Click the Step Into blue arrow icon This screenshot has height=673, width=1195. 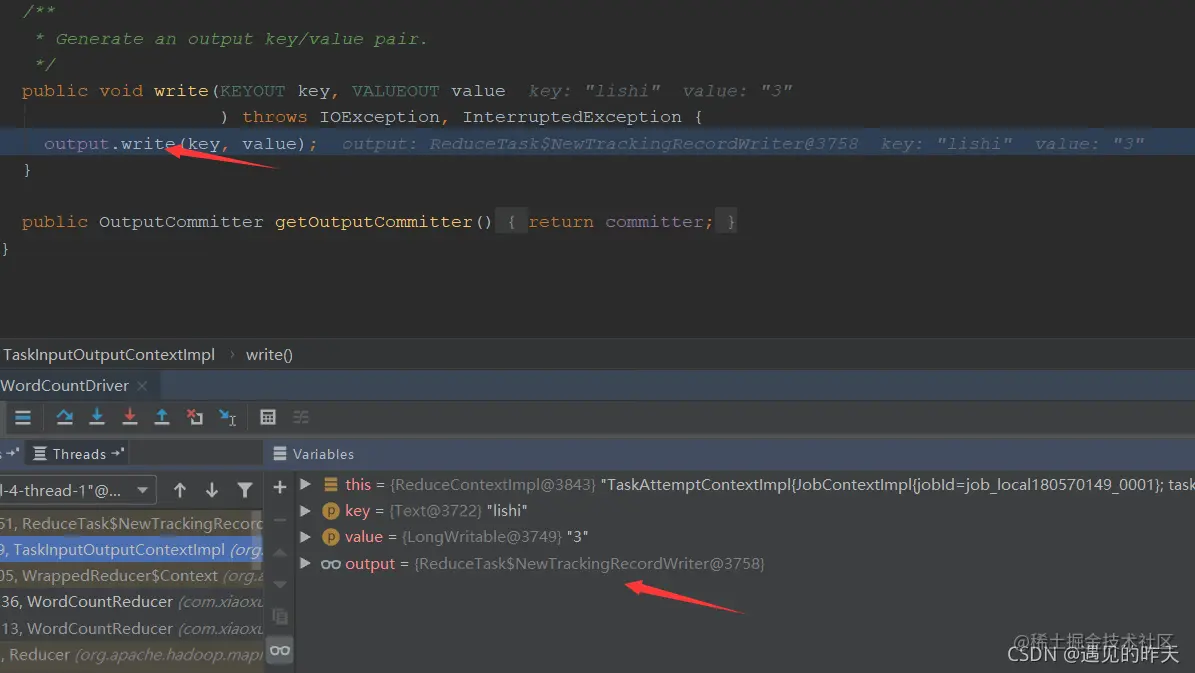click(x=97, y=417)
